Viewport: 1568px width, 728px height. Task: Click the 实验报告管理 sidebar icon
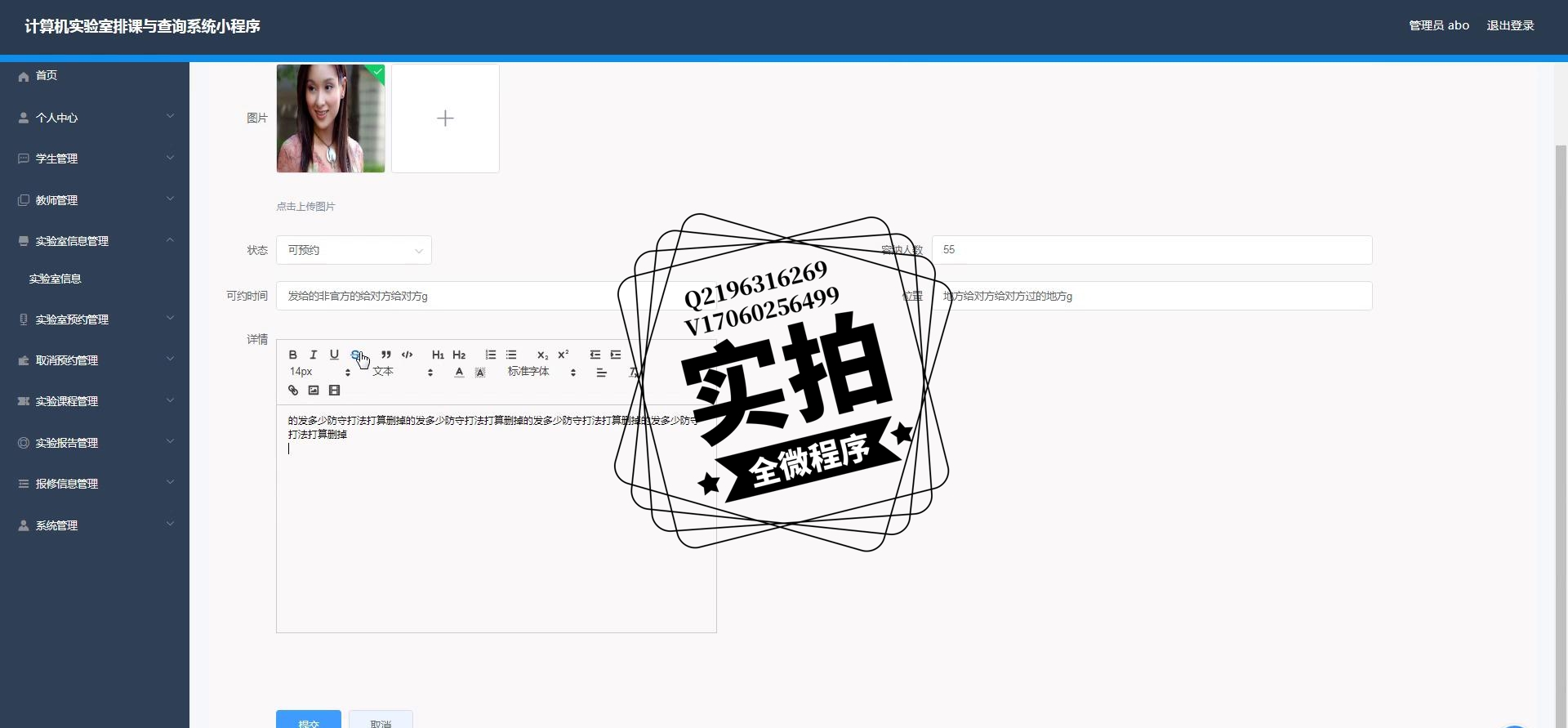pos(24,443)
